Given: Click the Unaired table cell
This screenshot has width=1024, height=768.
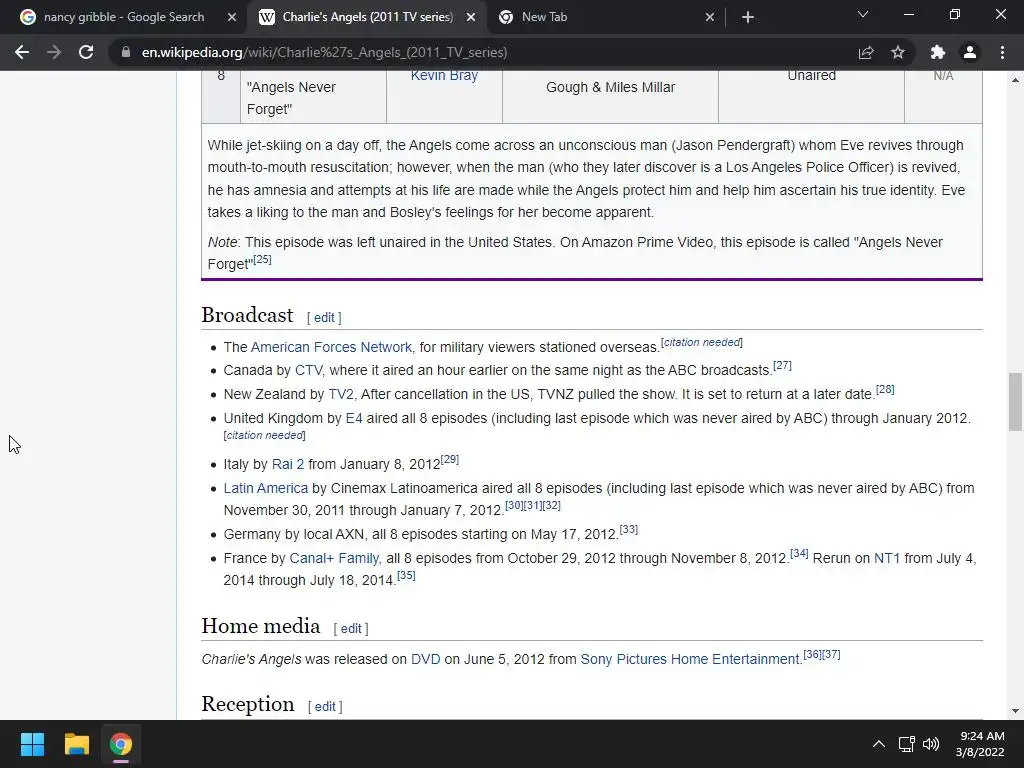Looking at the screenshot, I should pos(811,97).
